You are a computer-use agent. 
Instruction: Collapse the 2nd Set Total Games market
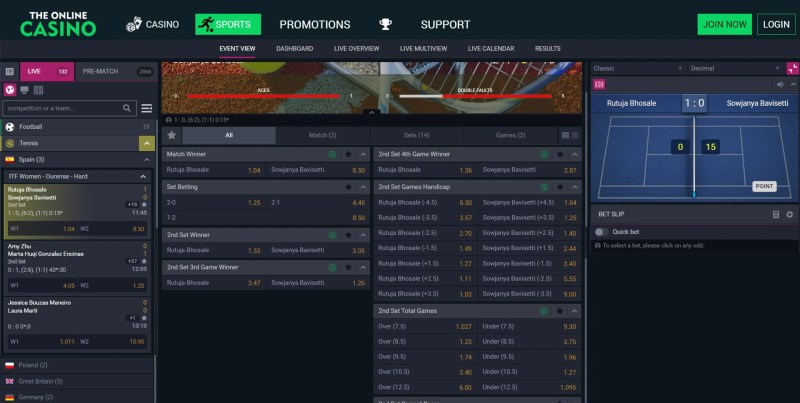(575, 311)
